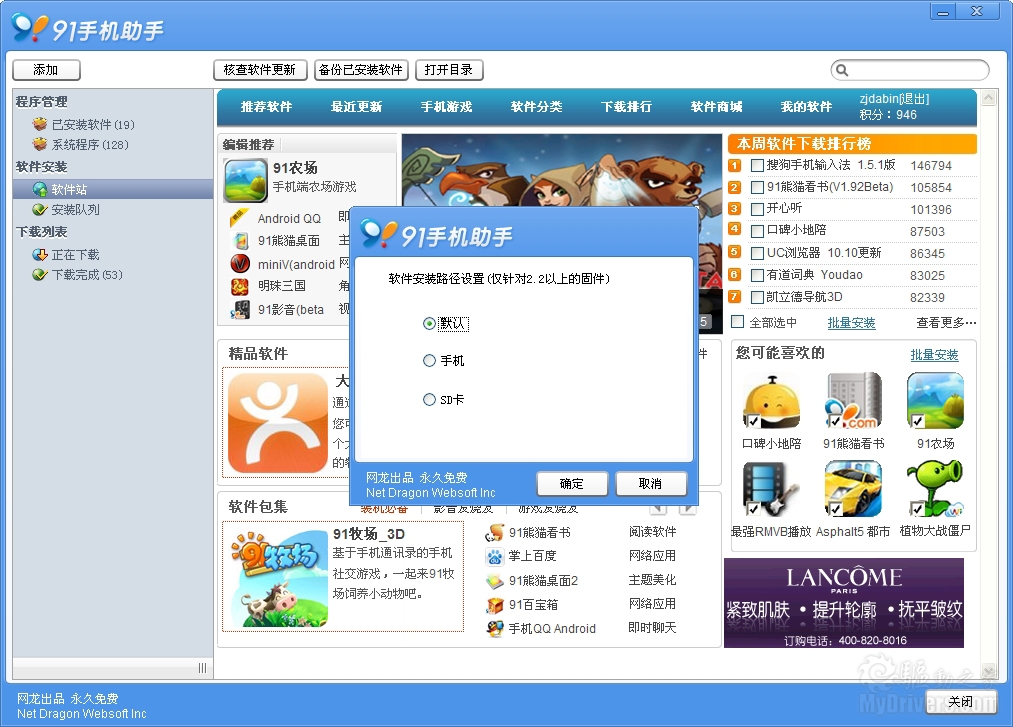The image size is (1013, 727).
Task: Check the 搜狗手机输入法 checkbox
Action: (757, 165)
